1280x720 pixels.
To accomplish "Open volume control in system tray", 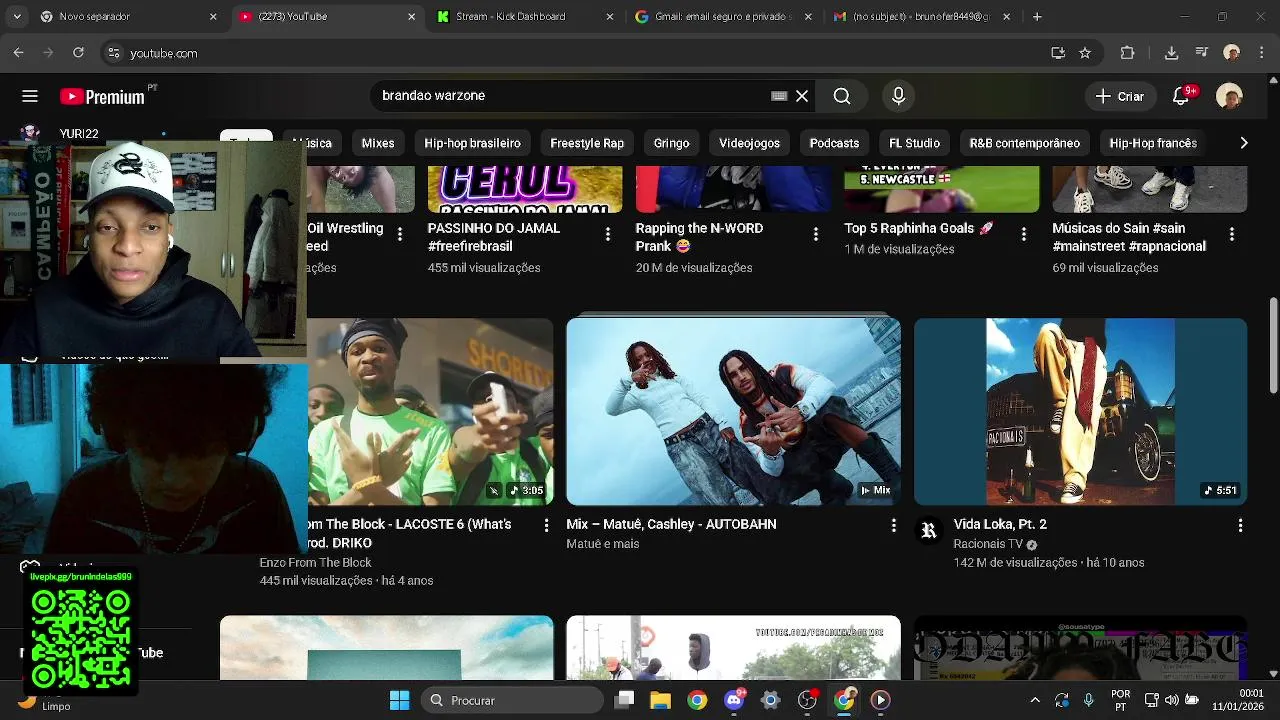I will click(1171, 700).
